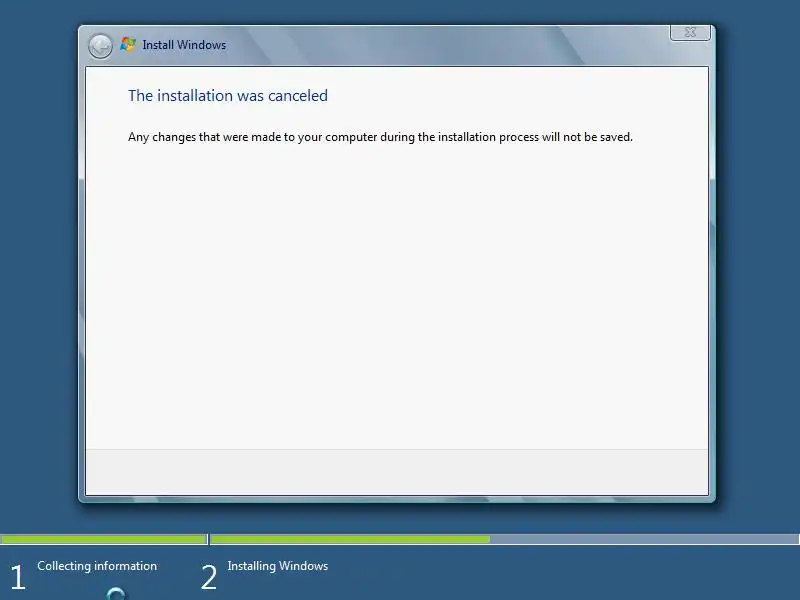
Task: Click the Windows flag logo icon
Action: click(x=128, y=44)
